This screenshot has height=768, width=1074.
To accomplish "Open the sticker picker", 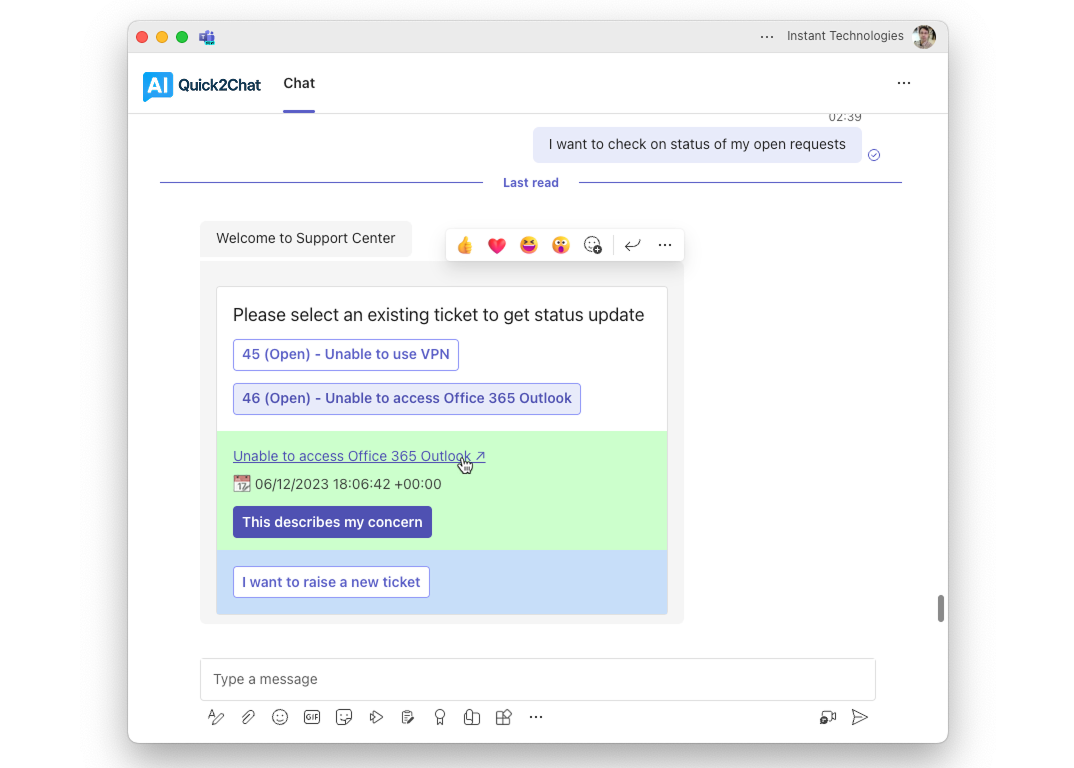I will tap(344, 717).
